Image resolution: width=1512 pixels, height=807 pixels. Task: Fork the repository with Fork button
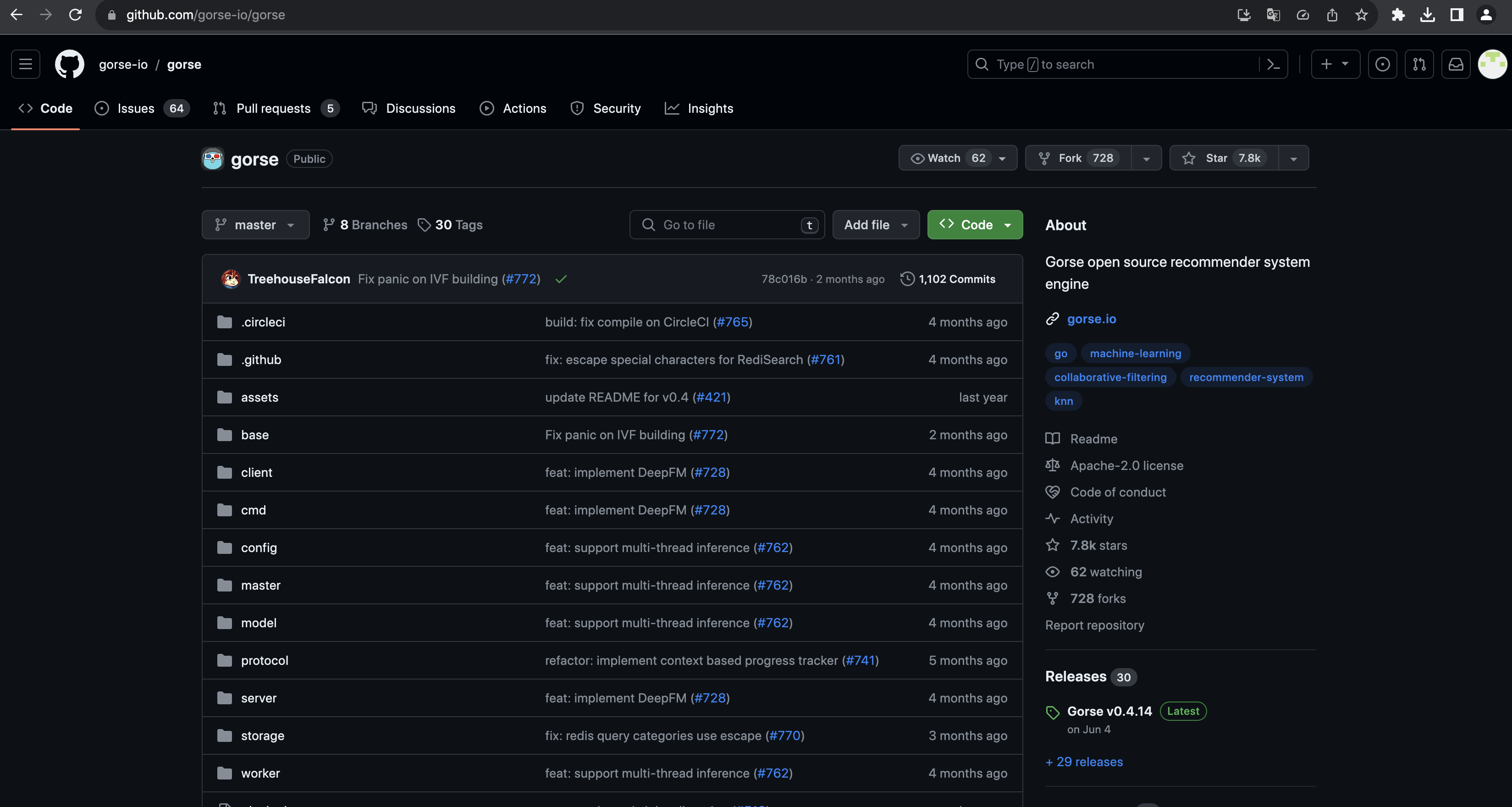1078,158
